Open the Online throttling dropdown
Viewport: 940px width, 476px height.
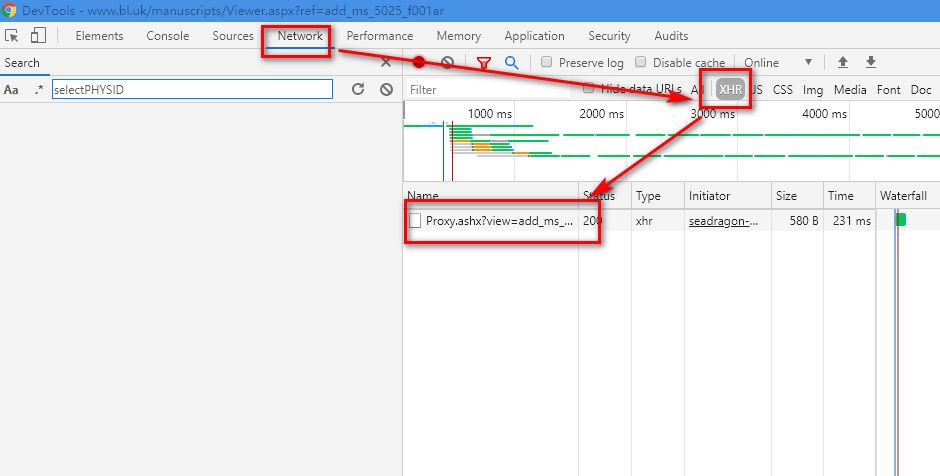[x=778, y=62]
